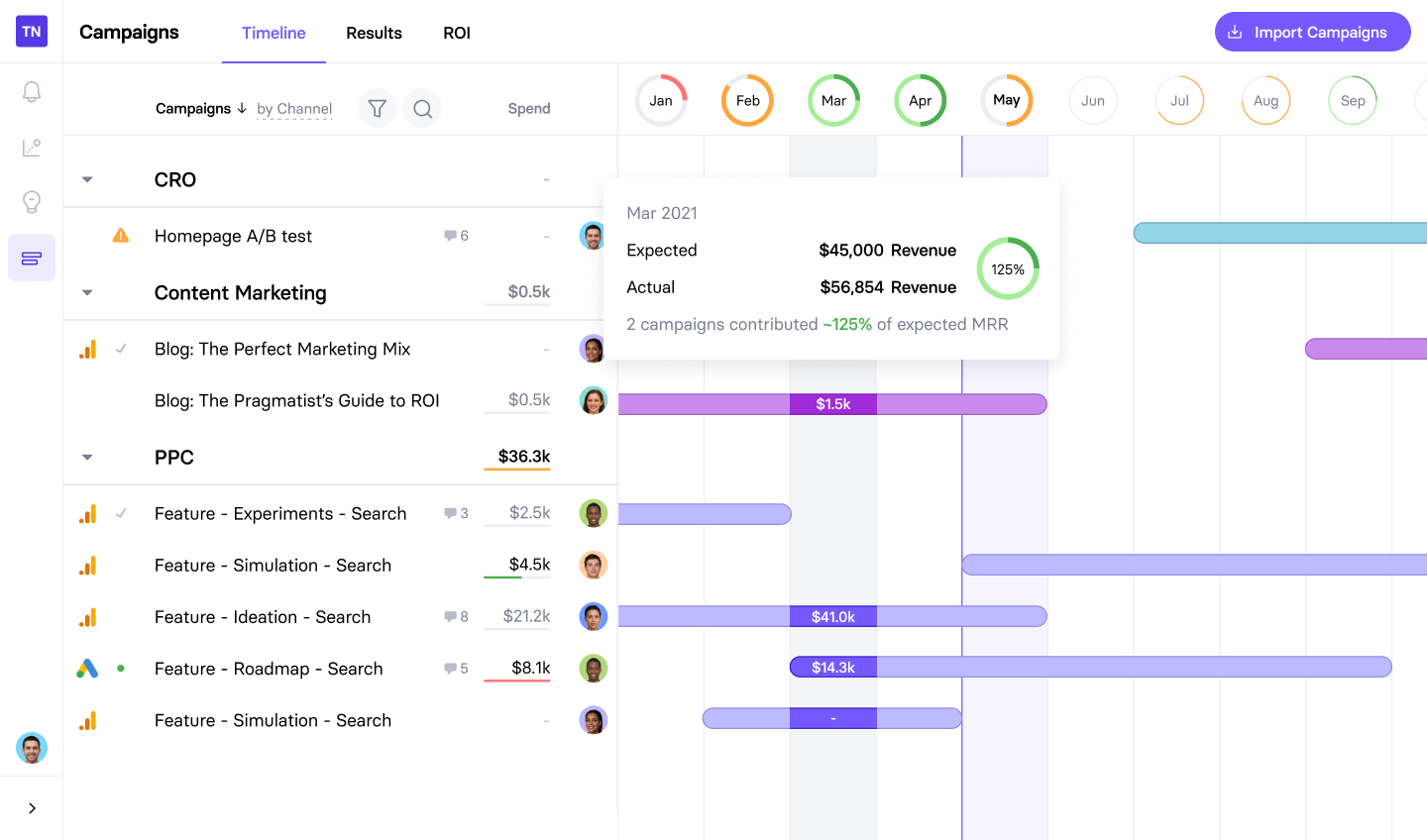Click the Google Ads icon on Feature - Roadmap - Search
The width and height of the screenshot is (1427, 840).
coord(87,669)
